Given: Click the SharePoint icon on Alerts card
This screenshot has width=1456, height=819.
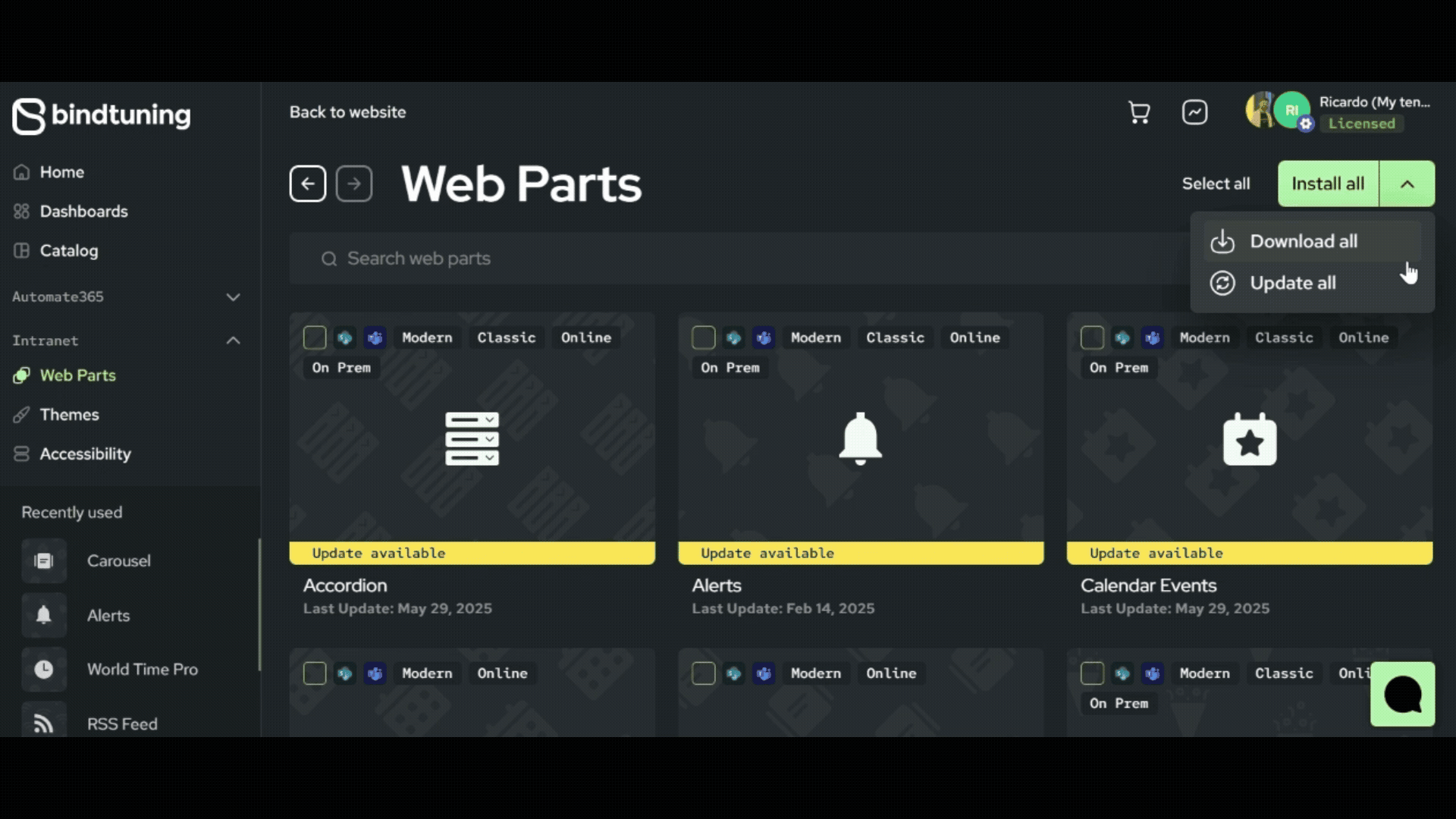Looking at the screenshot, I should pos(733,337).
